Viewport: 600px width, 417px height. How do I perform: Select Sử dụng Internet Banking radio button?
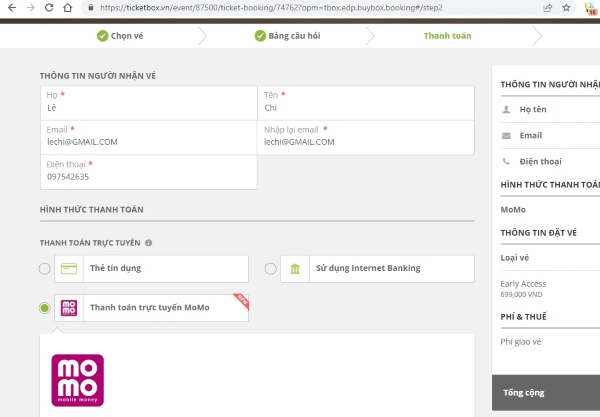271,268
